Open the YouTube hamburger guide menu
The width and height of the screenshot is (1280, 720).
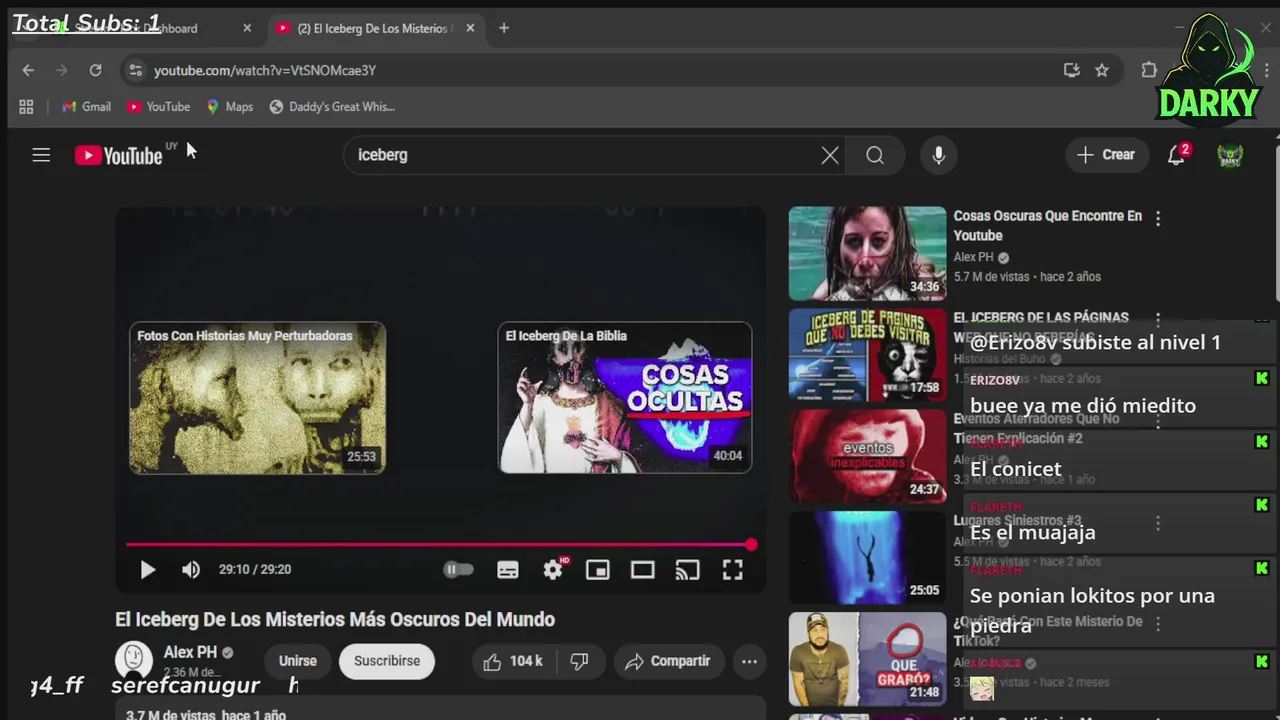(x=41, y=155)
